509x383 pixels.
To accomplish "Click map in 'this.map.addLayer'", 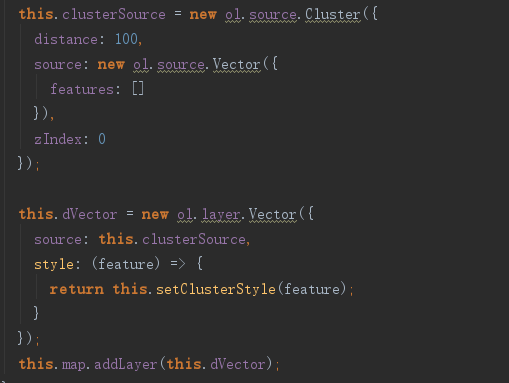I will pos(74,364).
